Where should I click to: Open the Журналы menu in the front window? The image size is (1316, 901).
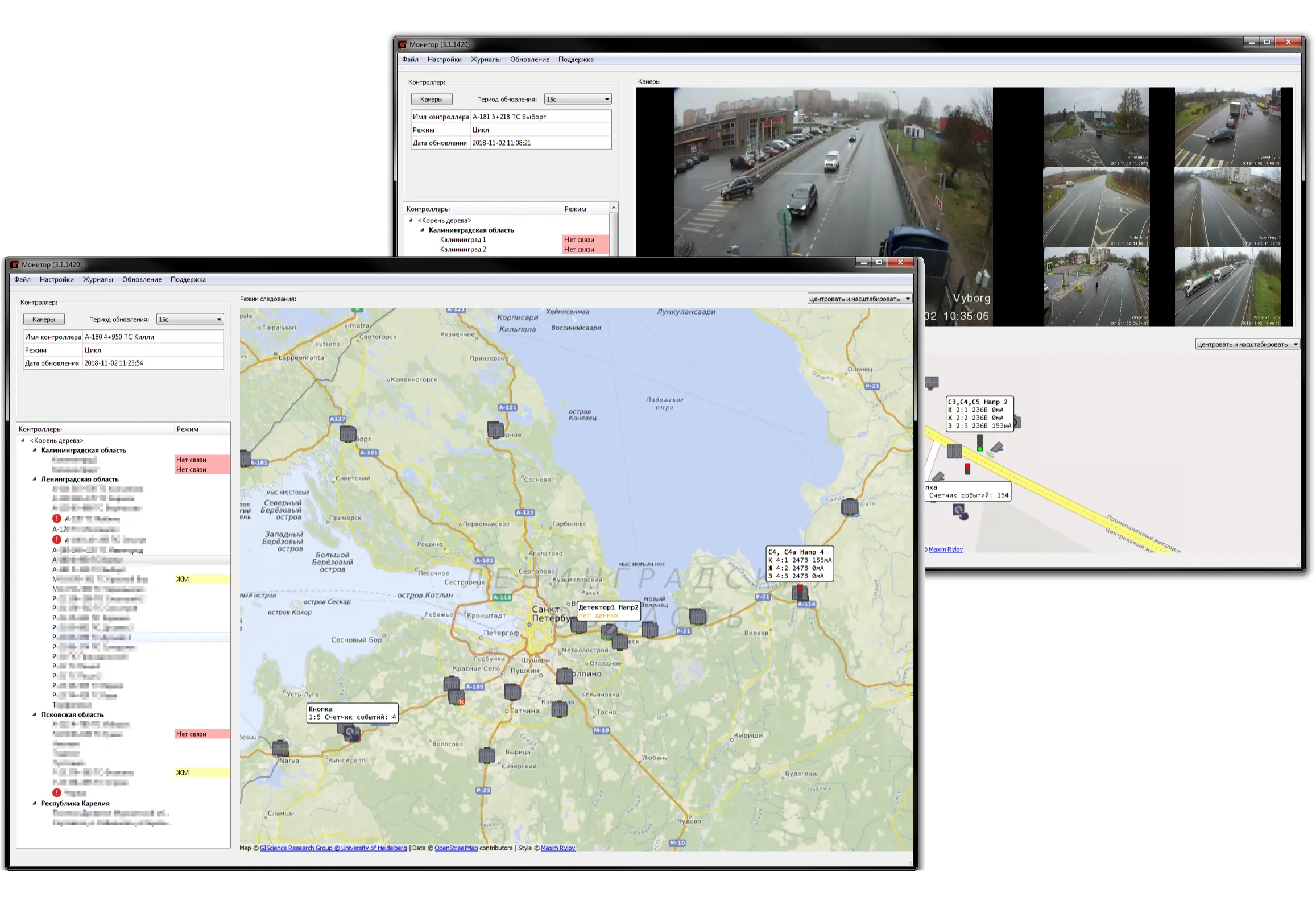(98, 279)
